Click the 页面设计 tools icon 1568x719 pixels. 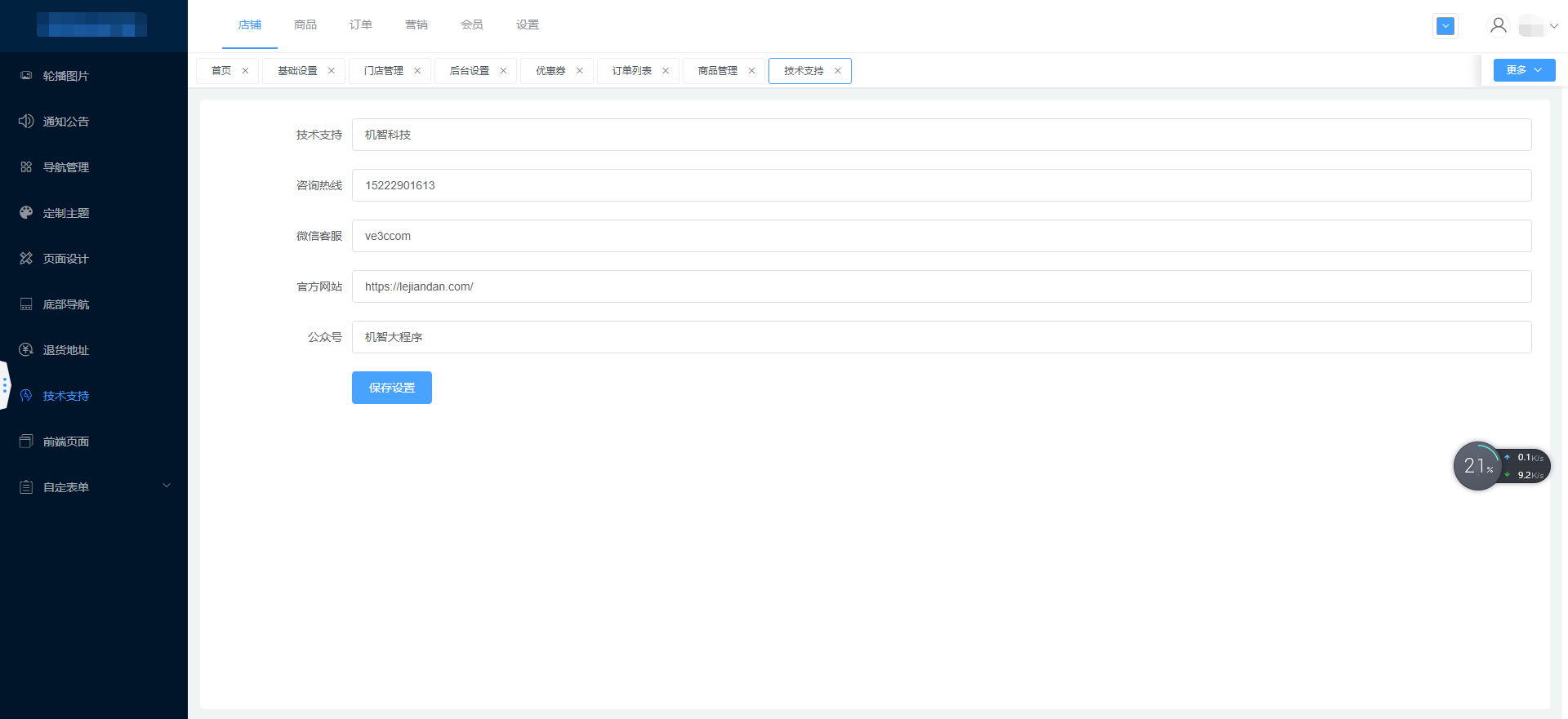(x=26, y=258)
